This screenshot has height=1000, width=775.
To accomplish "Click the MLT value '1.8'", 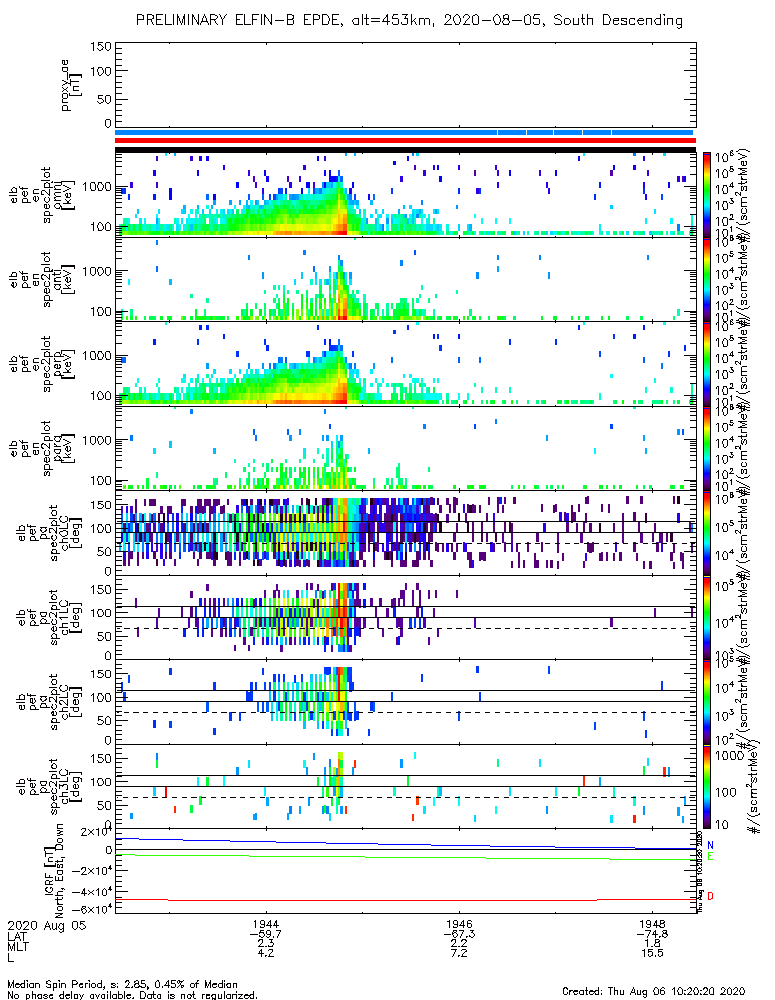I will 653,943.
